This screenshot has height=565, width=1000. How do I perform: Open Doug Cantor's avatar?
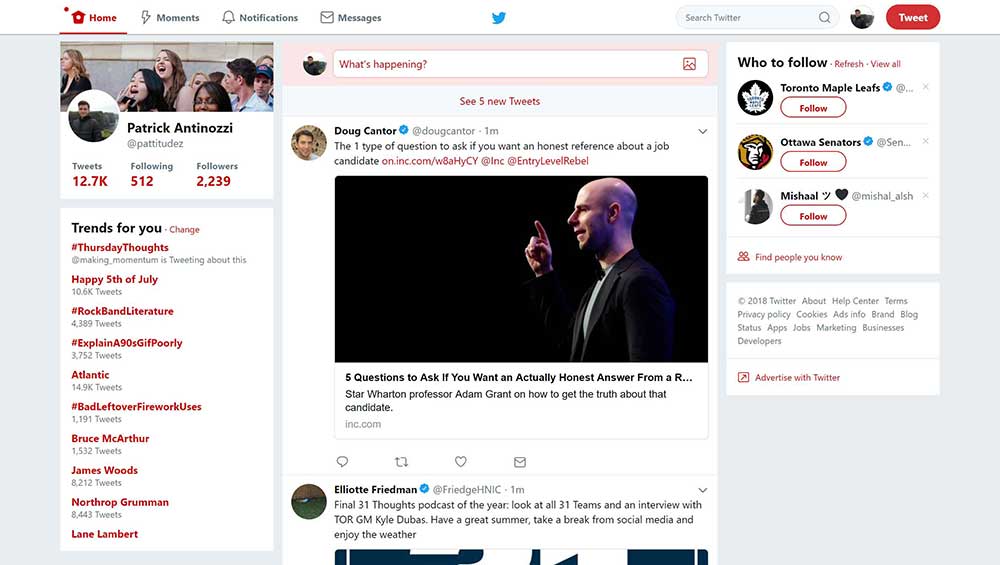pos(309,142)
